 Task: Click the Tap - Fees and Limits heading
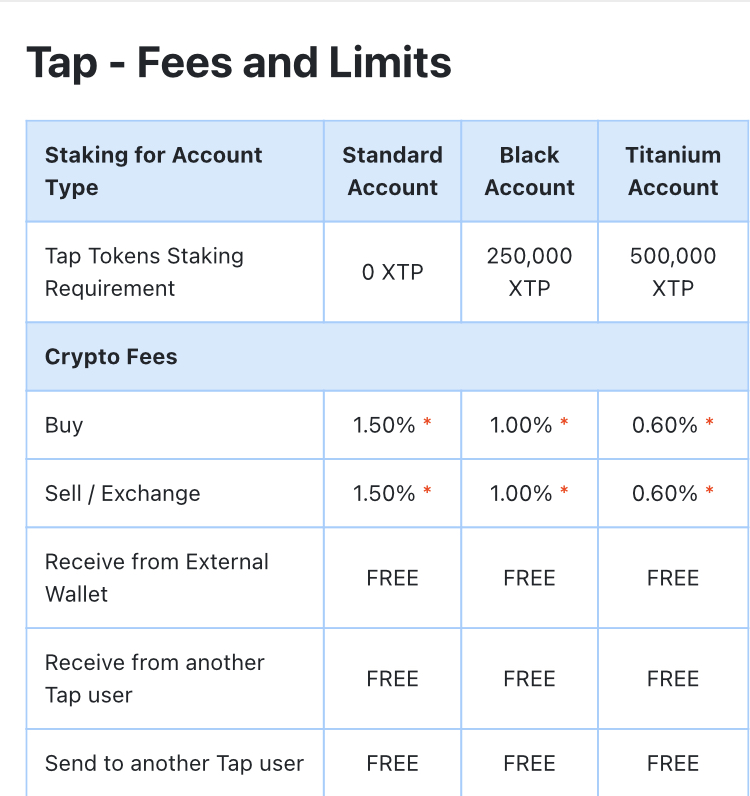point(239,63)
